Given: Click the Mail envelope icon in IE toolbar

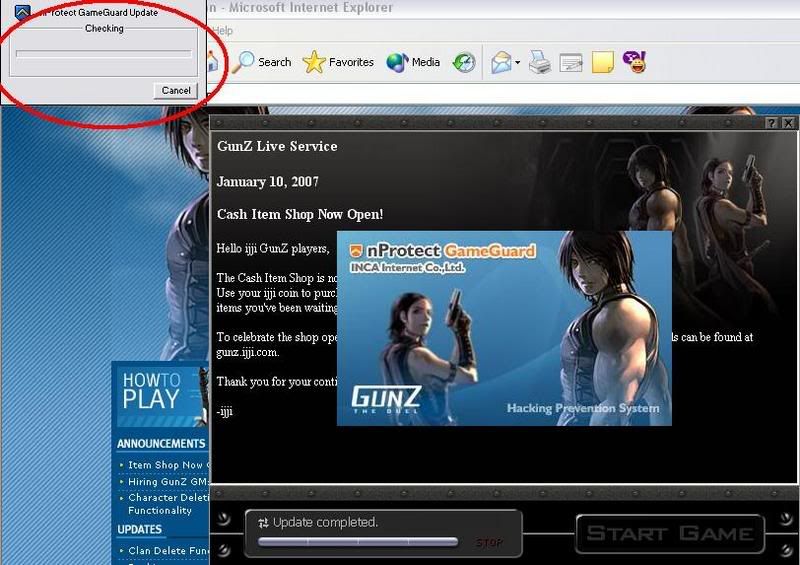Looking at the screenshot, I should pyautogui.click(x=501, y=63).
